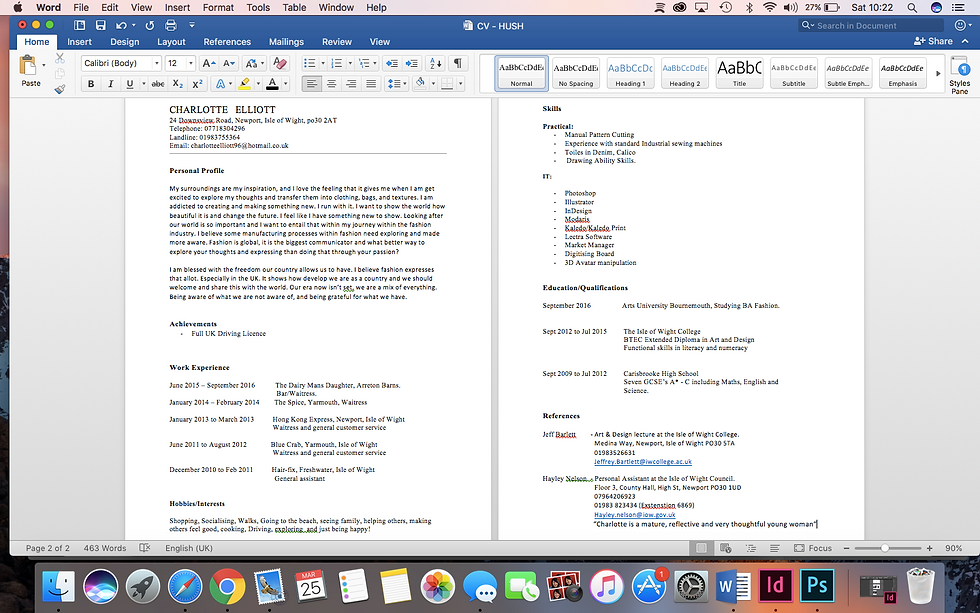This screenshot has width=980, height=613.
Task: Click the Paste clipboard icon
Action: coord(28,66)
